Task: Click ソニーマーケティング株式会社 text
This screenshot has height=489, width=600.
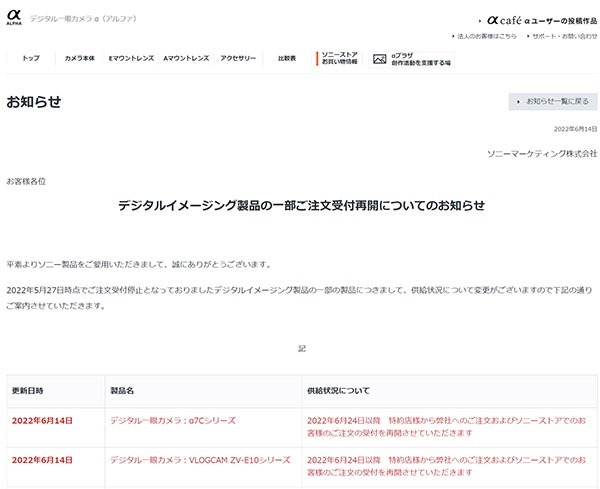Action: click(542, 153)
